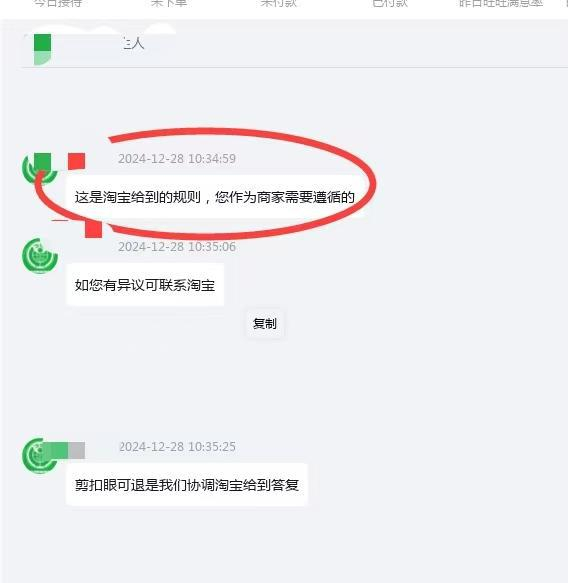
Task: Click the sender avatar for the 10:35:06 message
Action: (40, 256)
